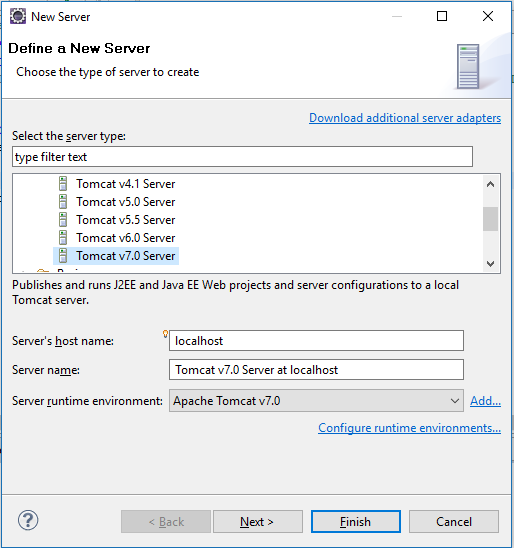Click the server list scrollbar thumb
Image resolution: width=514 pixels, height=548 pixels.
pos(490,219)
